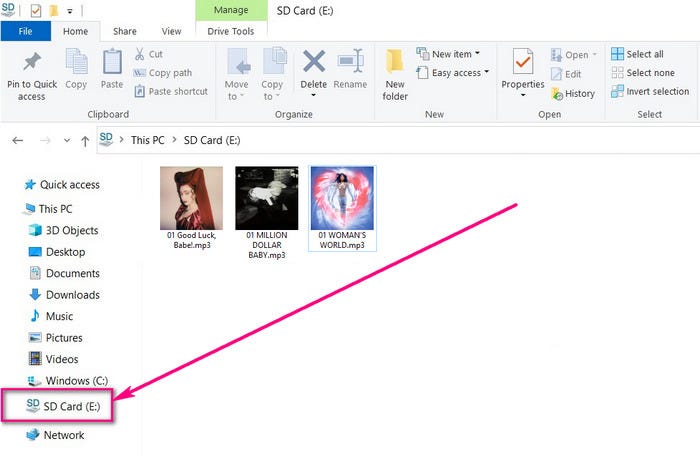Open 3D Objects in the sidebar
The image size is (700, 457).
63,230
